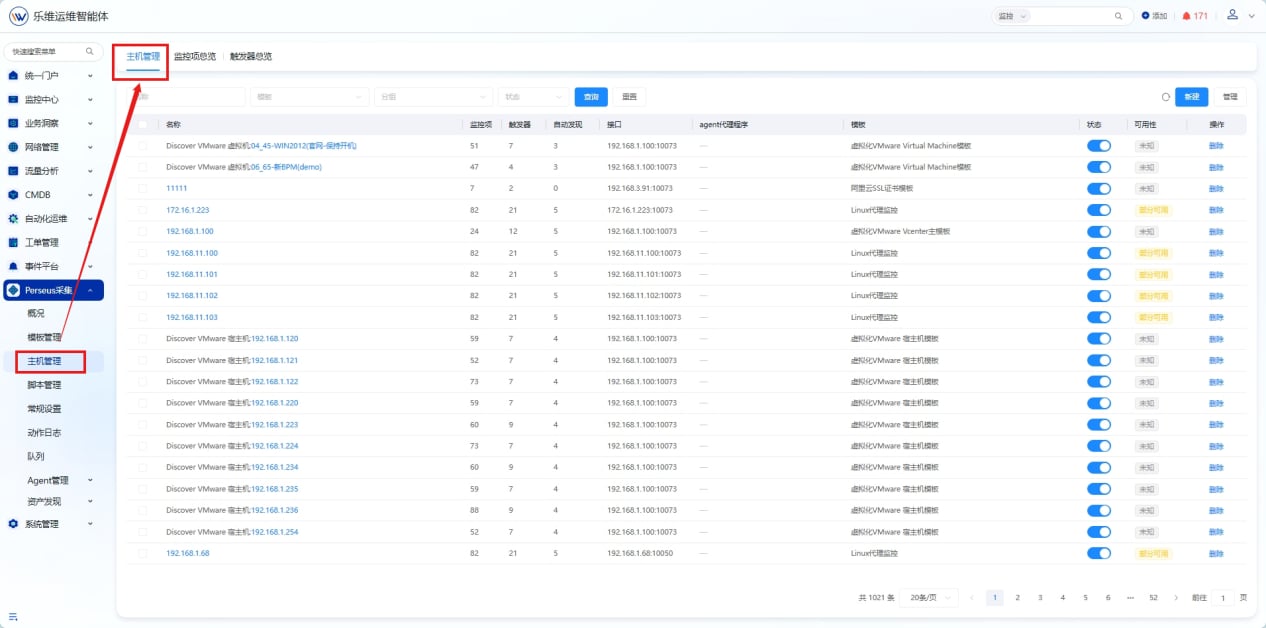Viewport: 1266px width, 628px height.
Task: Go to page 2 in pagination
Action: tap(1017, 597)
